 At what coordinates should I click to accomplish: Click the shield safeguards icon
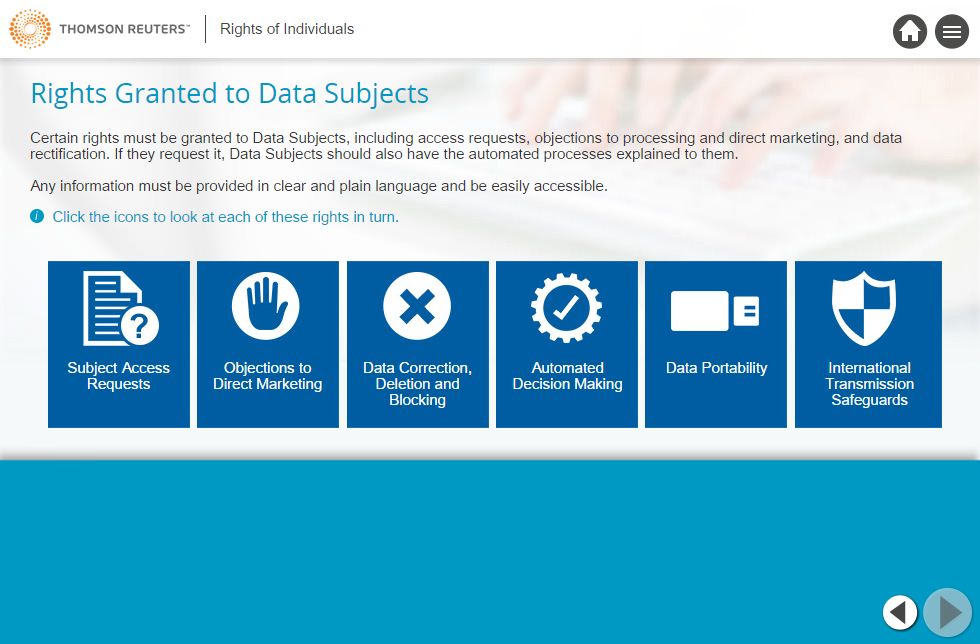pos(864,308)
